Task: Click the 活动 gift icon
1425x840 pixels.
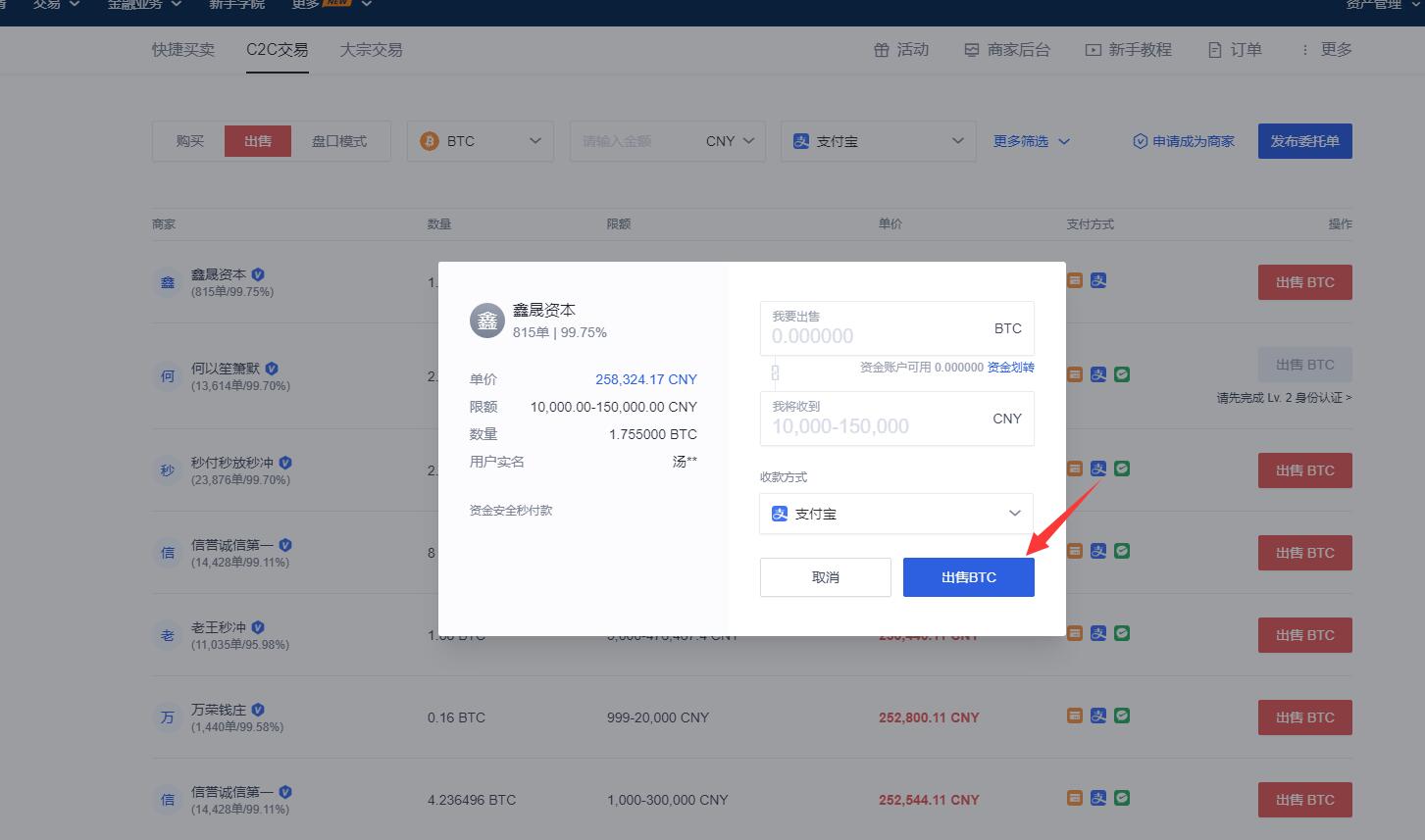Action: coord(882,49)
